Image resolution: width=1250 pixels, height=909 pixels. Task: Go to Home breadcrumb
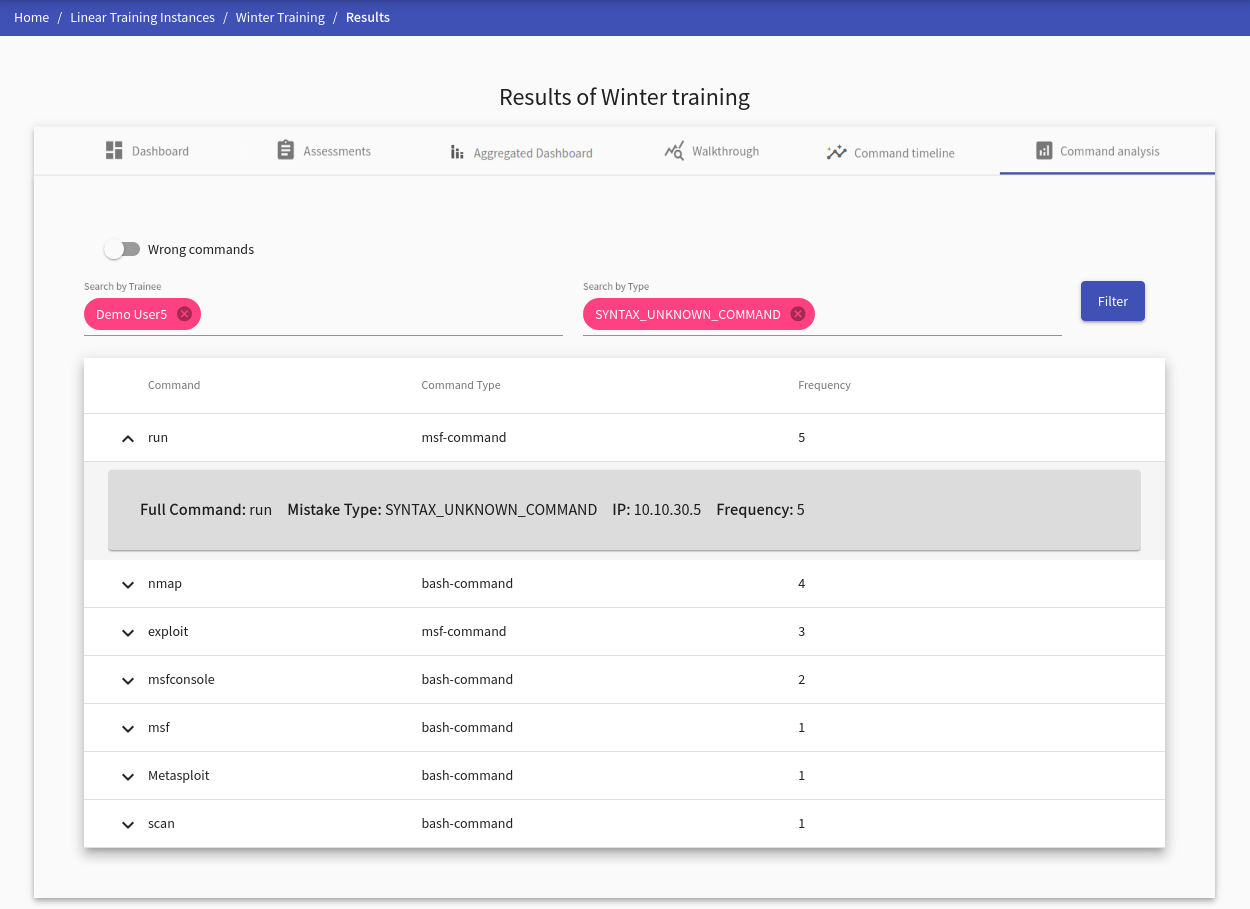(32, 17)
